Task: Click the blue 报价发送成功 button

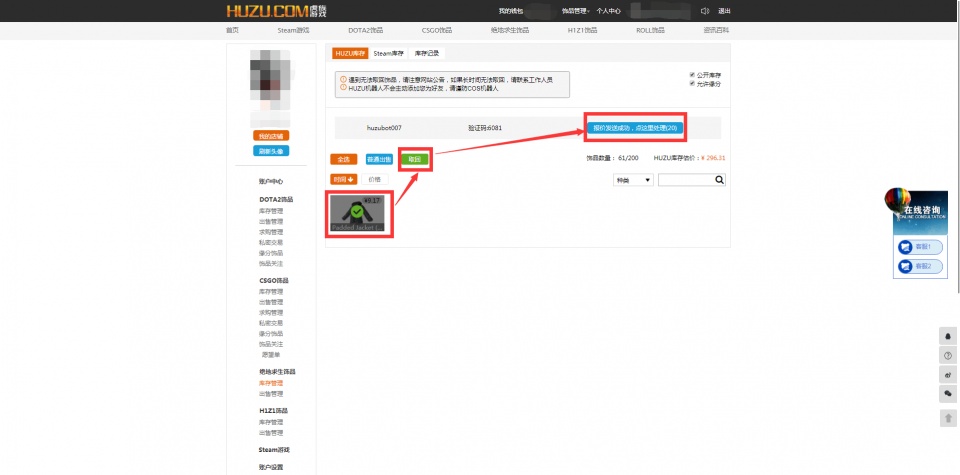Action: [x=635, y=128]
